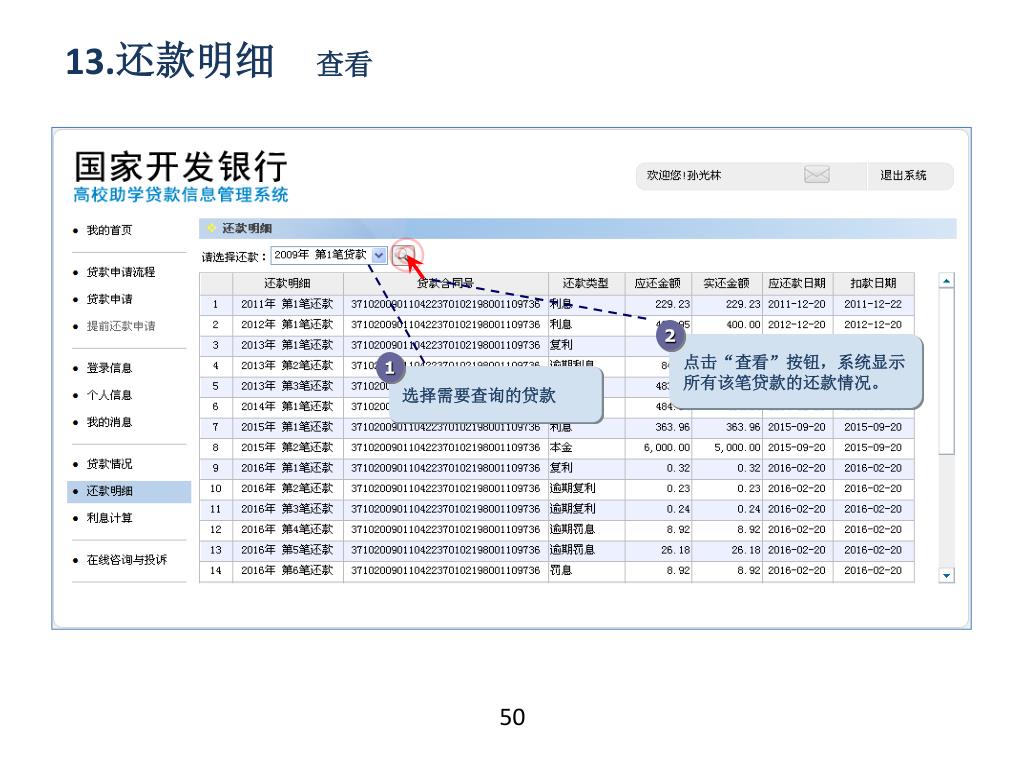Click the 实还金额 column header
The image size is (1024, 768).
coord(726,283)
